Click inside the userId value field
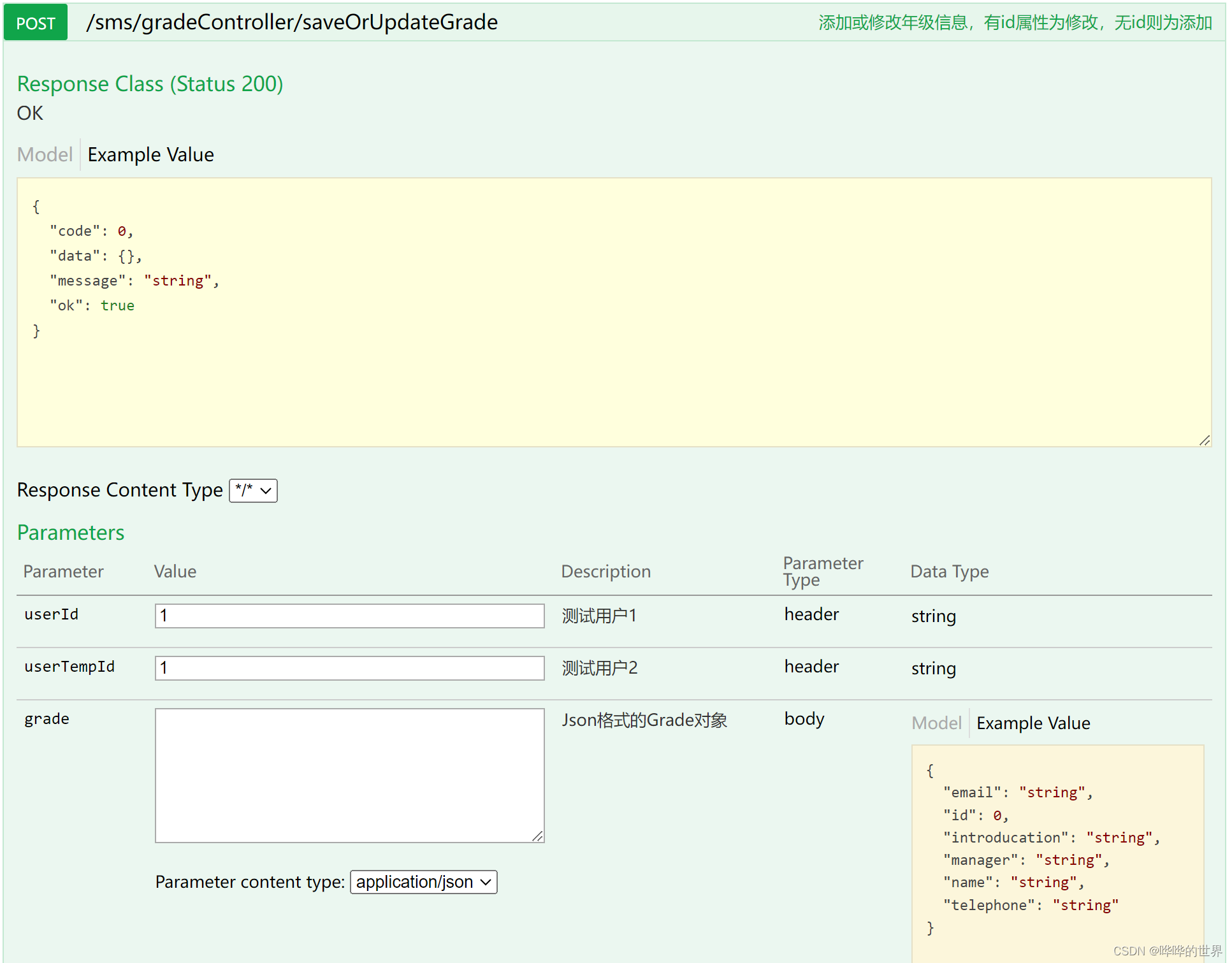The width and height of the screenshot is (1232, 963). [349, 616]
